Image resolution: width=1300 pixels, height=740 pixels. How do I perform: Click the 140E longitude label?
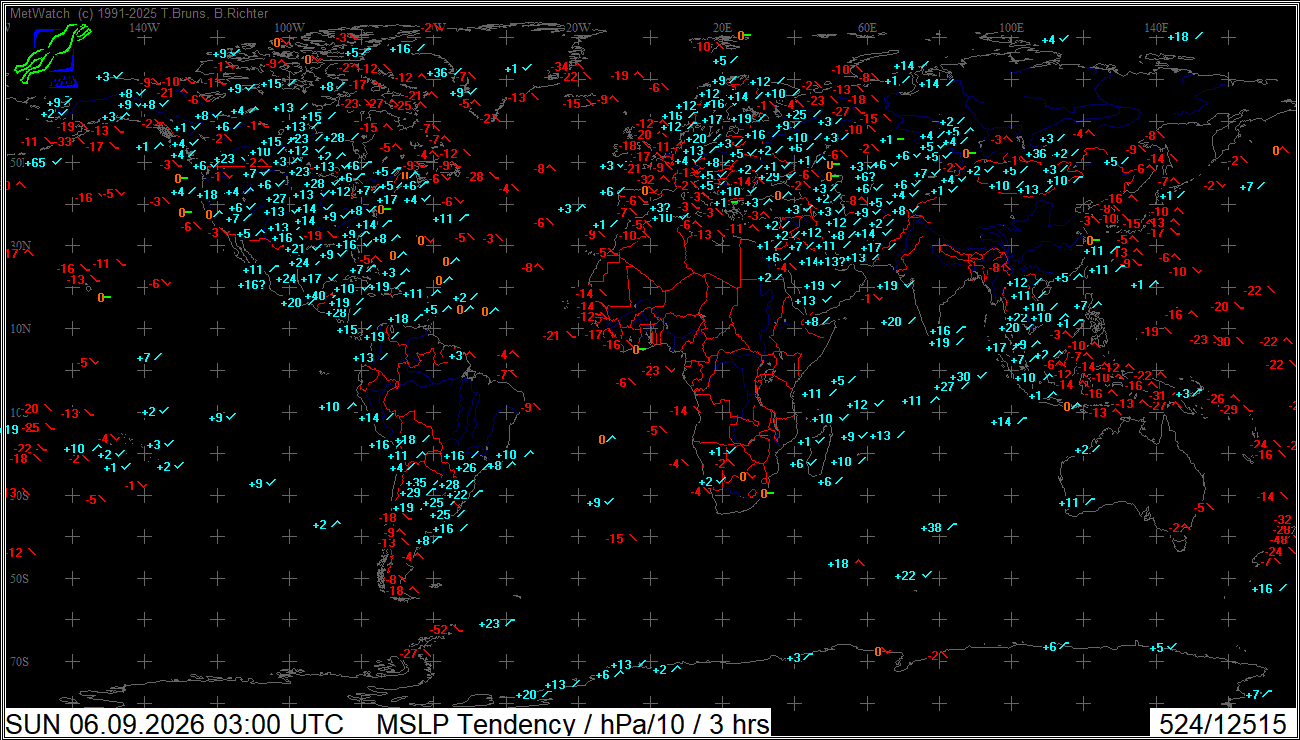point(1156,27)
